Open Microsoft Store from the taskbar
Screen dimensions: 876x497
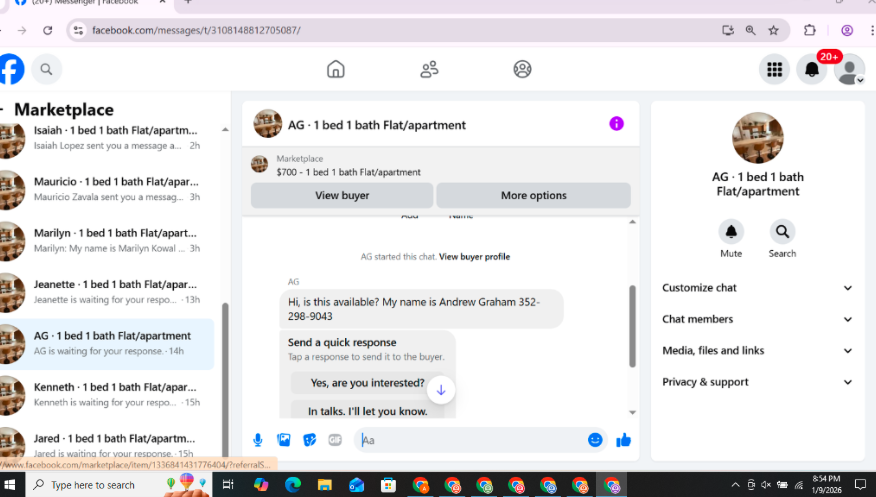[388, 485]
